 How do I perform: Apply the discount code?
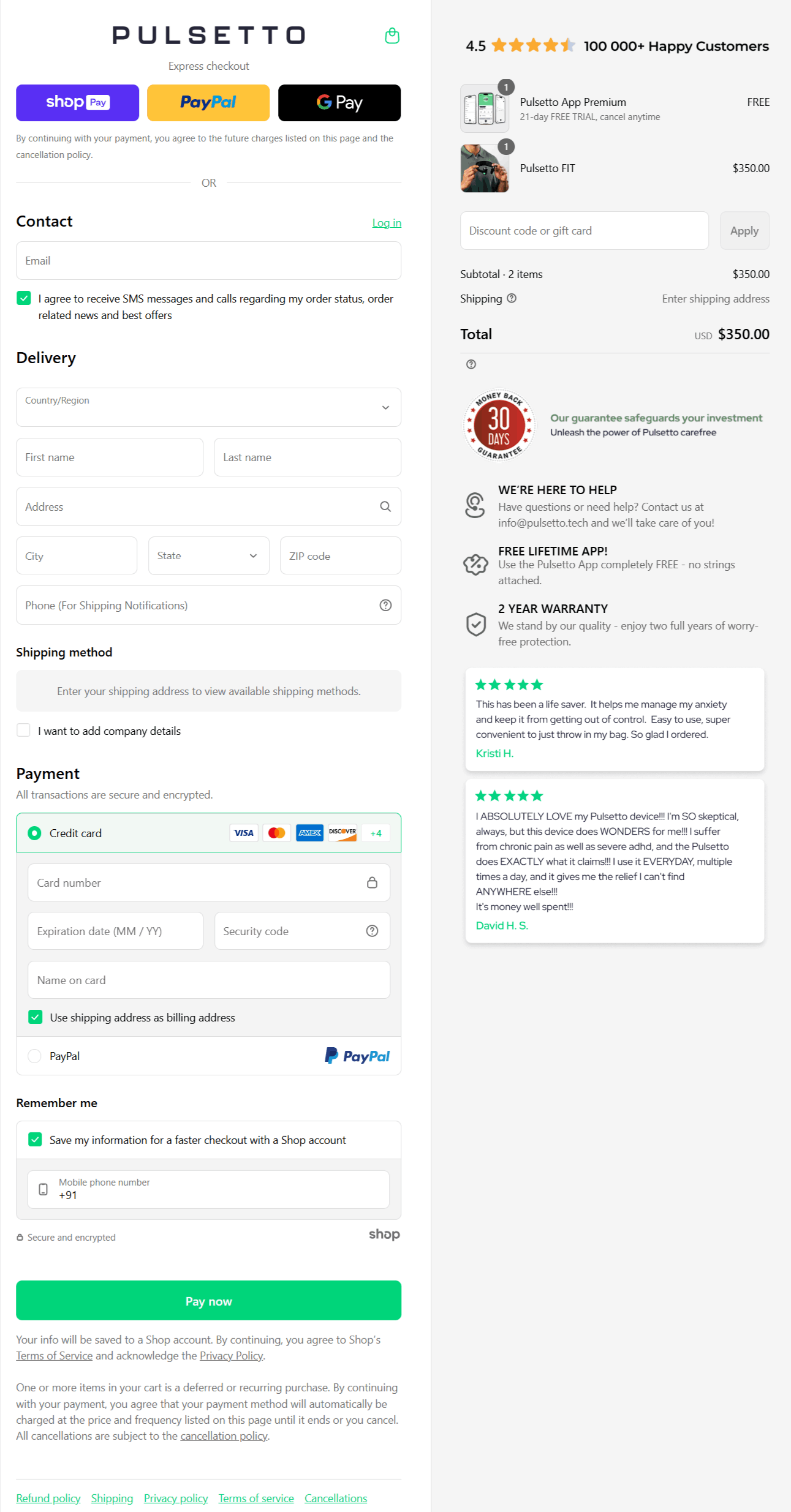[x=744, y=230]
